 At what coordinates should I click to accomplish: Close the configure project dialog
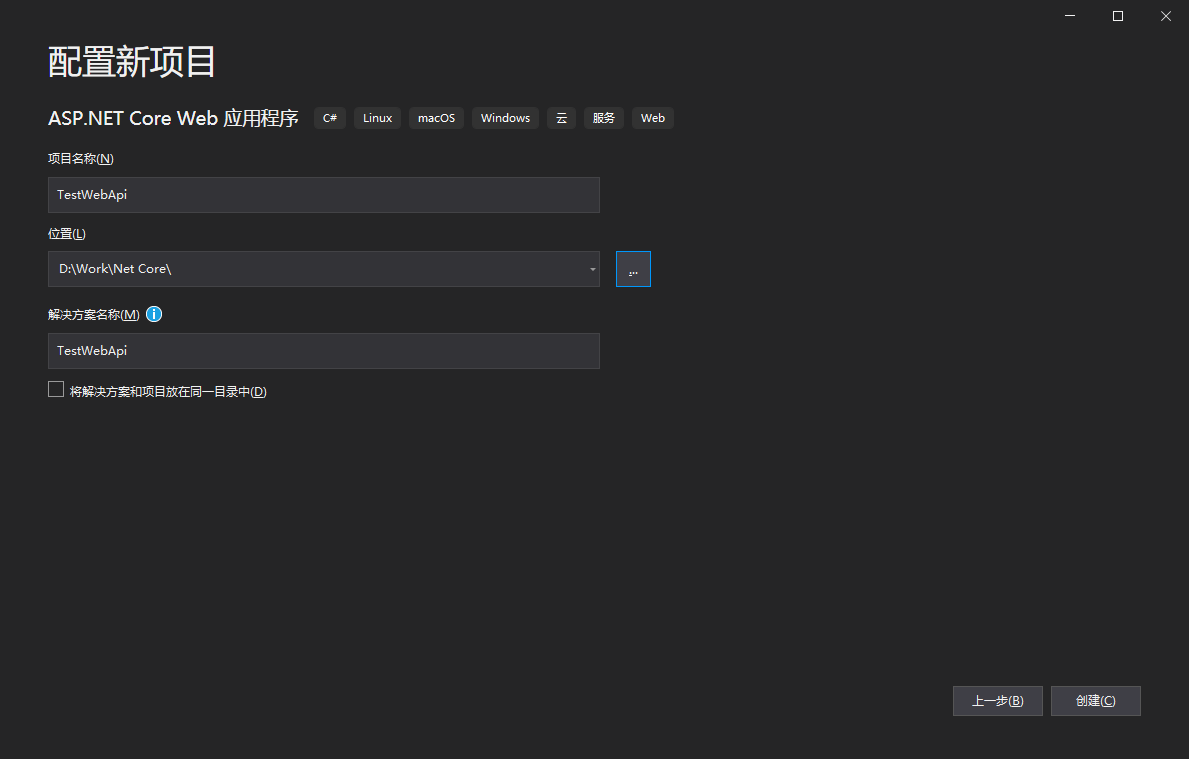point(1165,16)
